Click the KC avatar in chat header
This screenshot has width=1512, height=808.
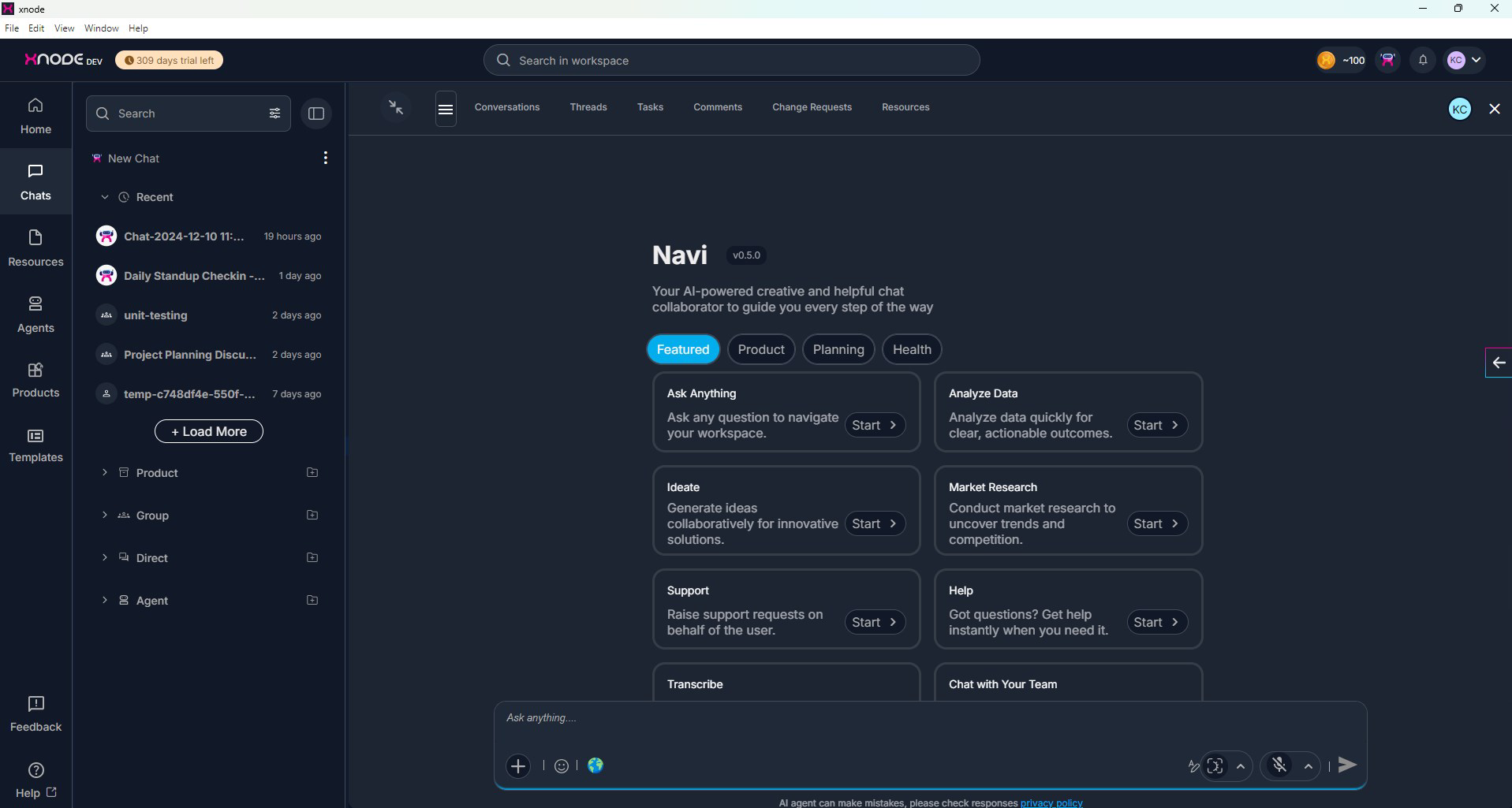click(1460, 109)
